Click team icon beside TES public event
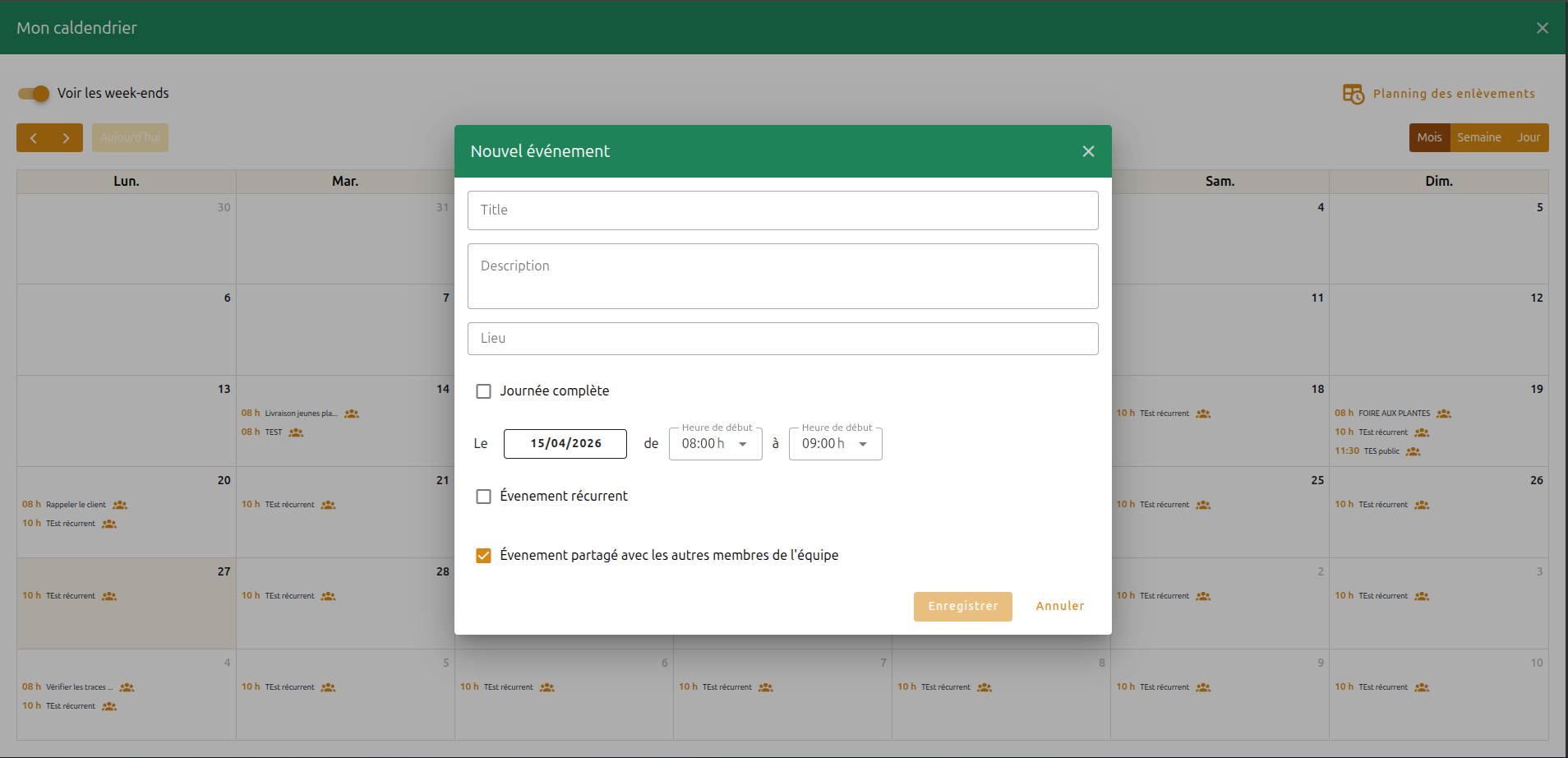Viewport: 1568px width, 758px height. pyautogui.click(x=1414, y=451)
